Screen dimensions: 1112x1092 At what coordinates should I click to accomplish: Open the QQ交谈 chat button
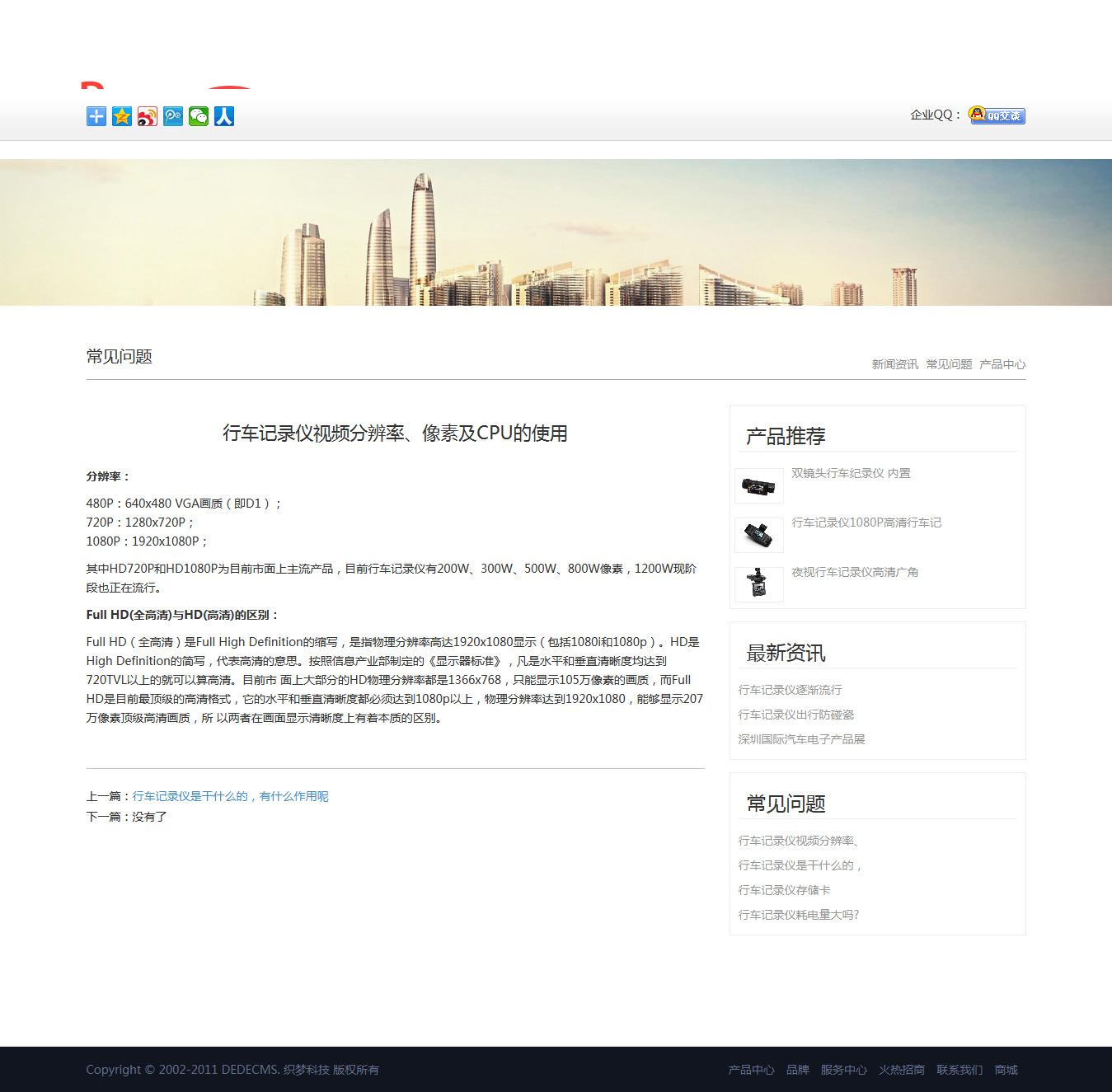click(x=997, y=115)
